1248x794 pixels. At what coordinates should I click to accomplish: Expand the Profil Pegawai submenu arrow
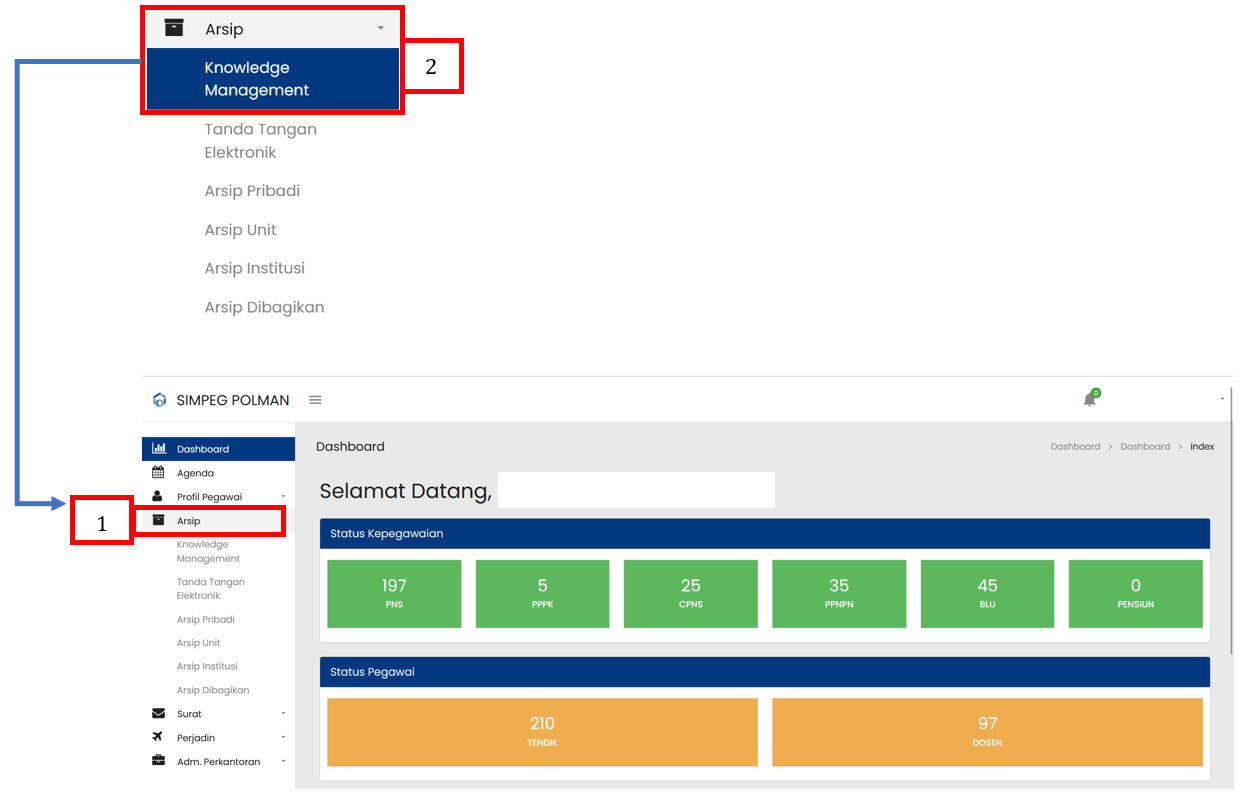pyautogui.click(x=283, y=497)
